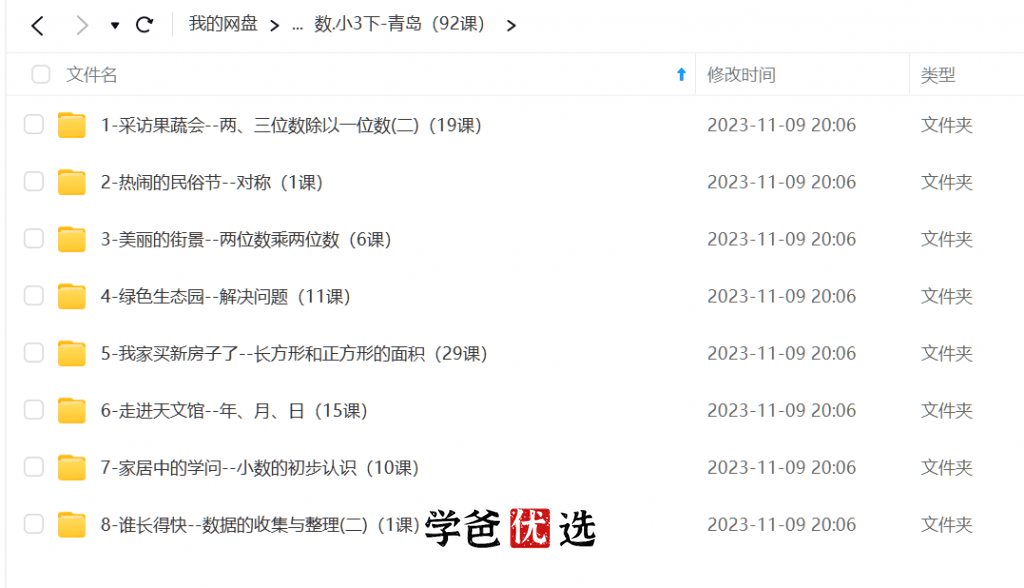Open breadcrumb folder 数.小3下-青岛 (92课)
The image size is (1024, 588).
(x=399, y=24)
